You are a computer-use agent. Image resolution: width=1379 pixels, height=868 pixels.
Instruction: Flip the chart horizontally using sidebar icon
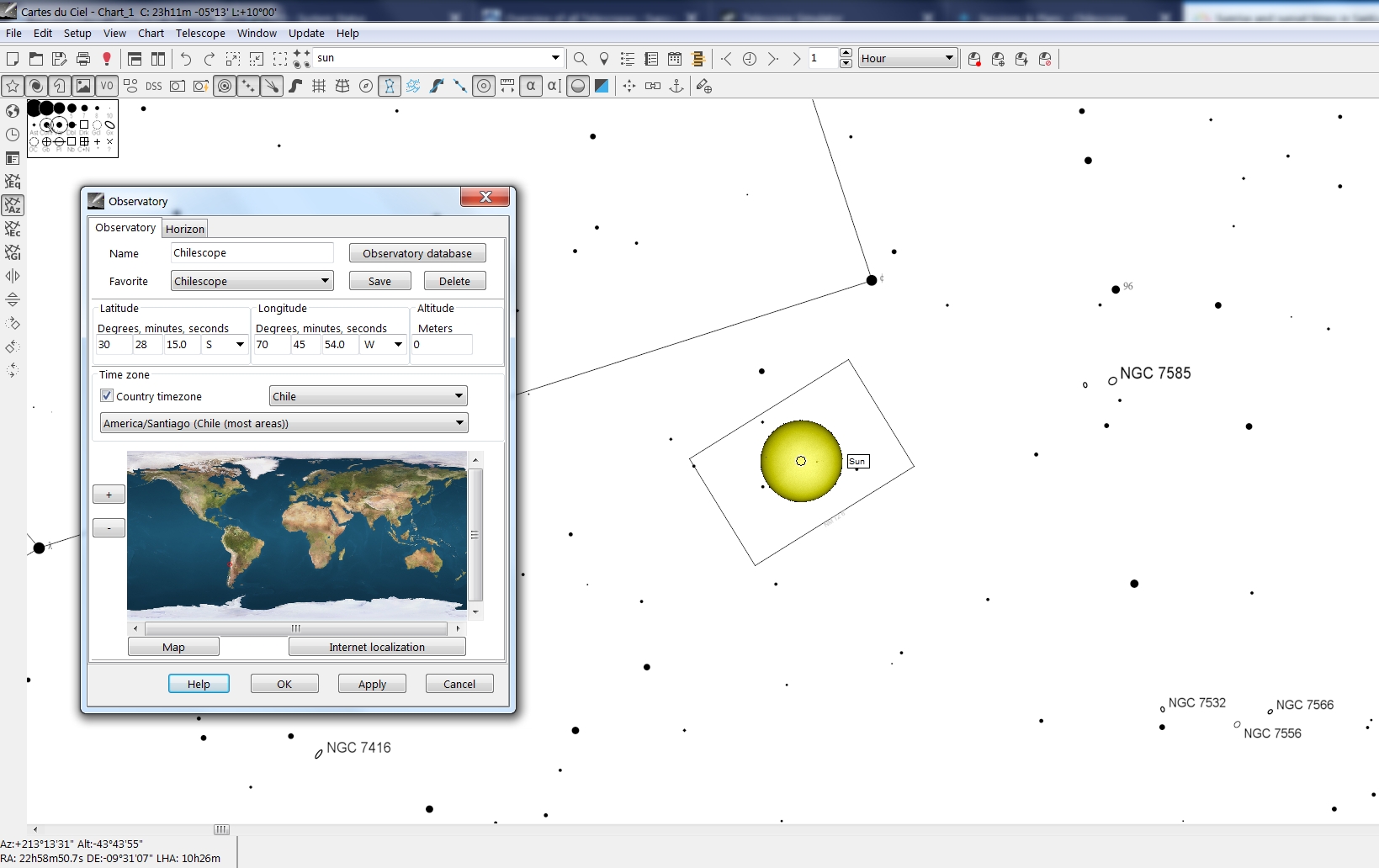tap(13, 276)
